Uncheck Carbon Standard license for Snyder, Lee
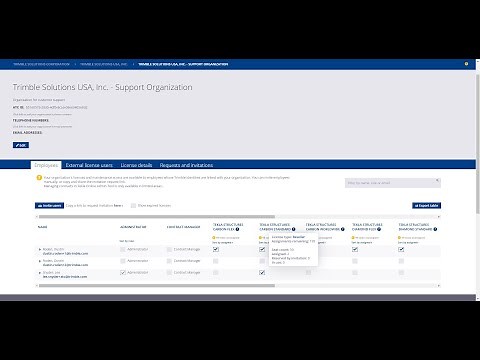480x360 pixels. click(x=262, y=273)
